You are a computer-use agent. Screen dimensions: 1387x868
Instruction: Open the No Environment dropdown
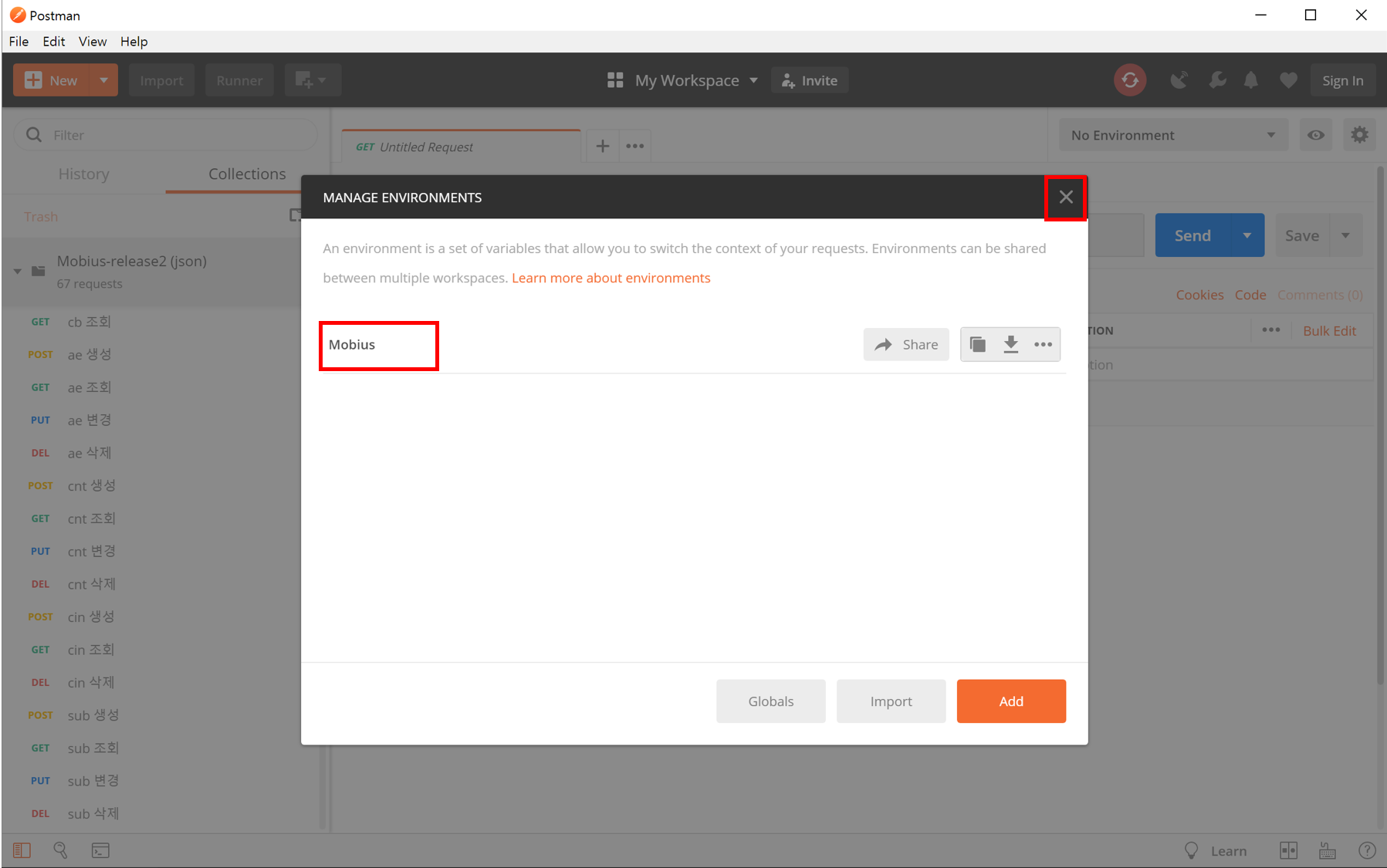coord(1172,135)
